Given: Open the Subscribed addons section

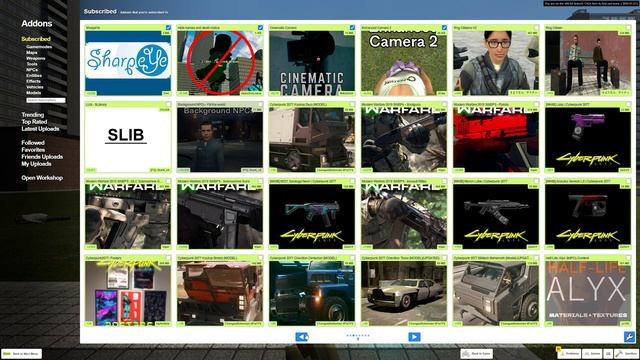Looking at the screenshot, I should click(36, 39).
